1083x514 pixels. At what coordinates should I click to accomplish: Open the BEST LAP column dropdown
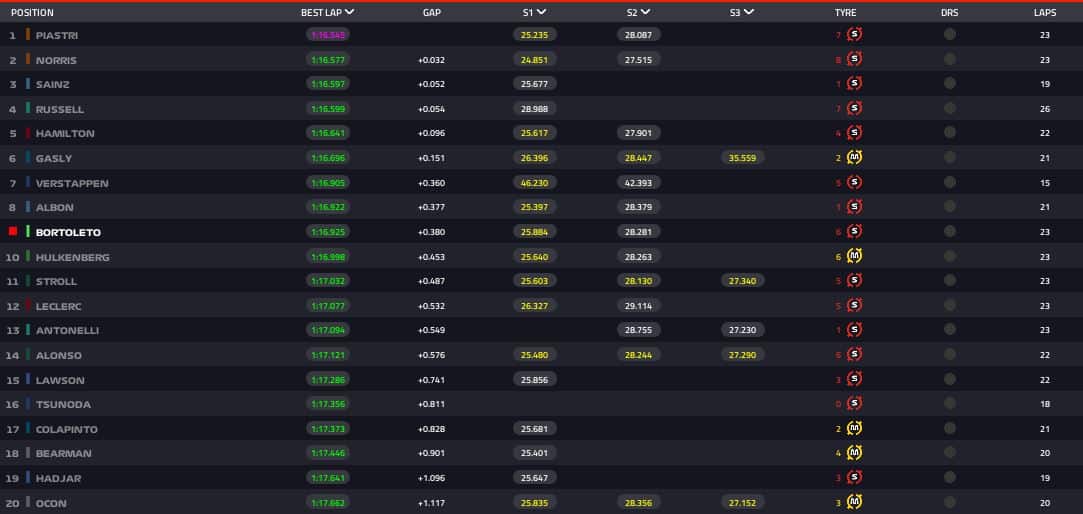pos(349,12)
